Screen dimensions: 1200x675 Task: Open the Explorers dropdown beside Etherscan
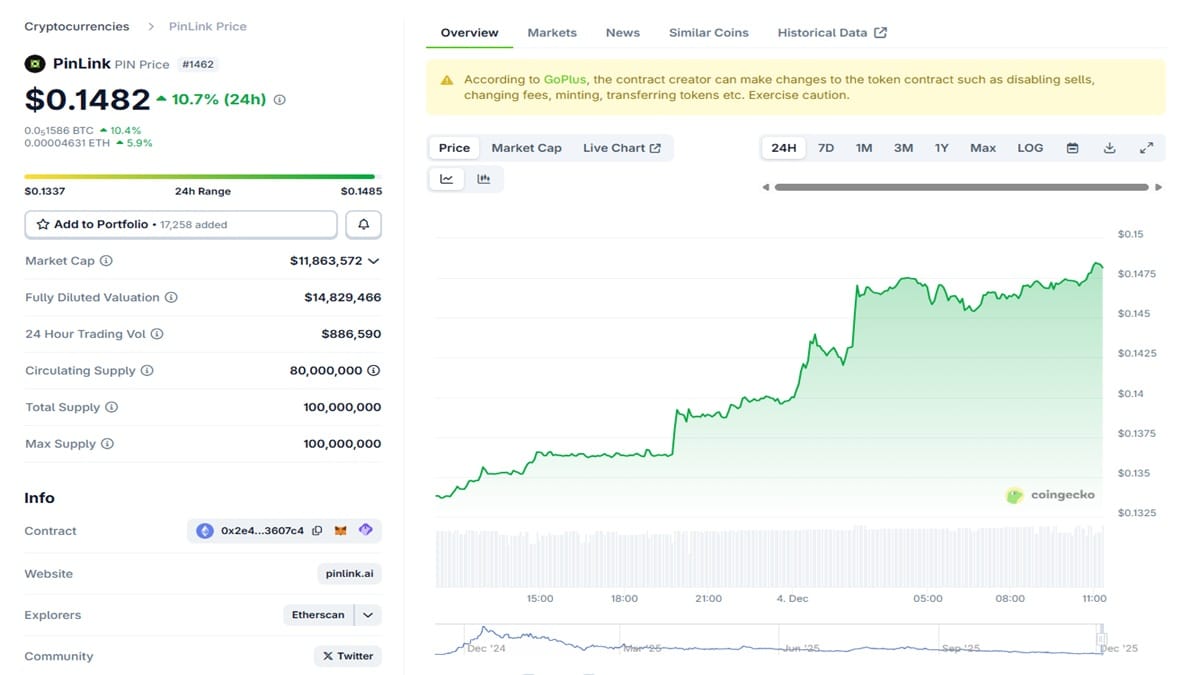[x=368, y=614]
